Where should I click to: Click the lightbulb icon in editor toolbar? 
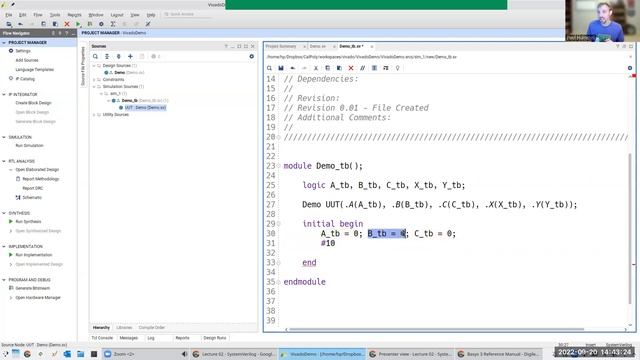click(x=398, y=68)
